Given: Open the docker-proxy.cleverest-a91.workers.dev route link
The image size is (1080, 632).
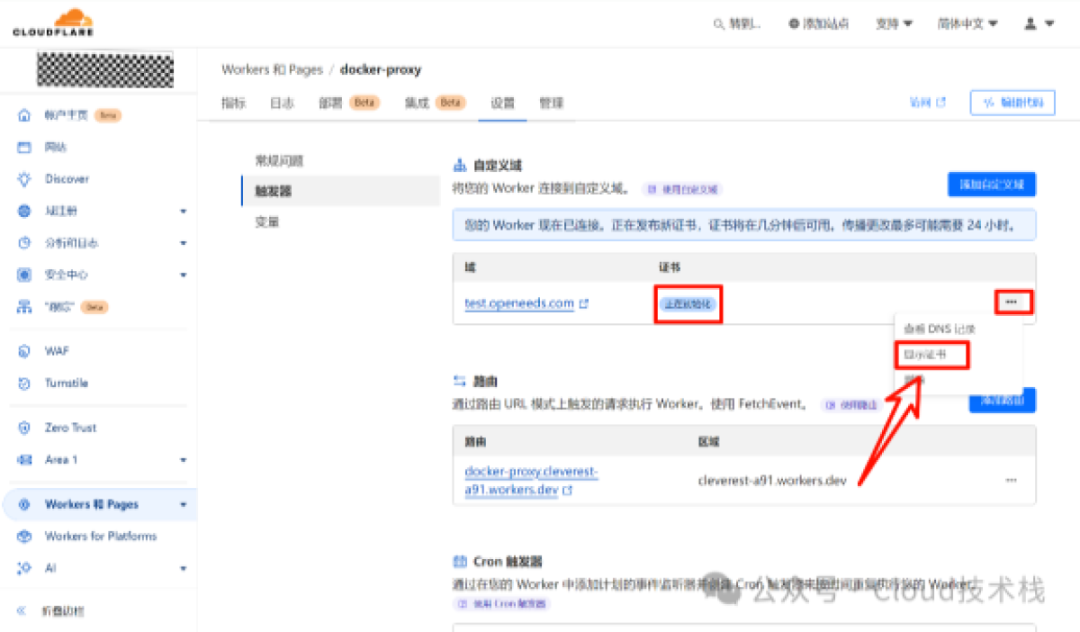Looking at the screenshot, I should click(531, 481).
